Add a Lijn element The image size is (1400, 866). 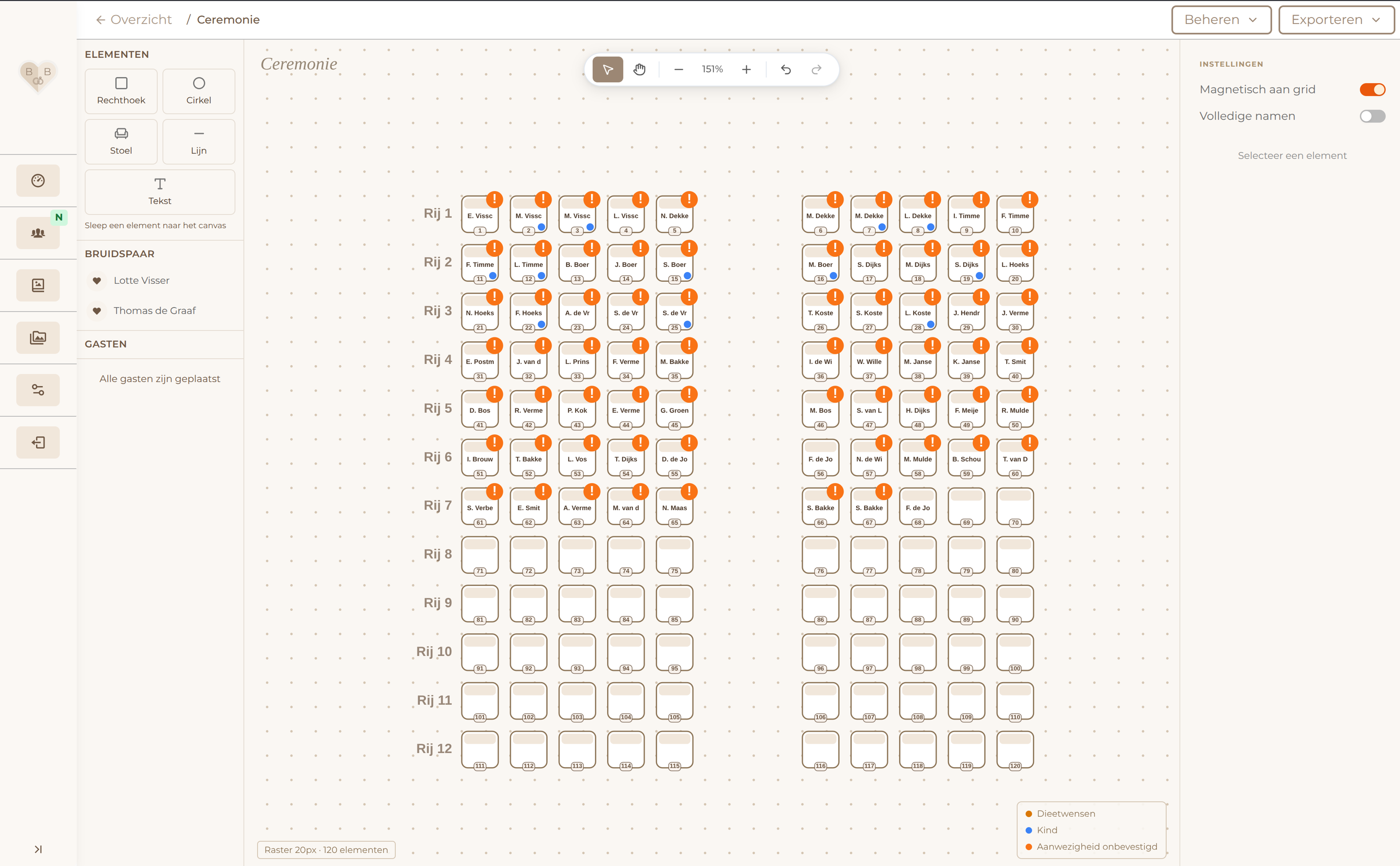(x=199, y=141)
